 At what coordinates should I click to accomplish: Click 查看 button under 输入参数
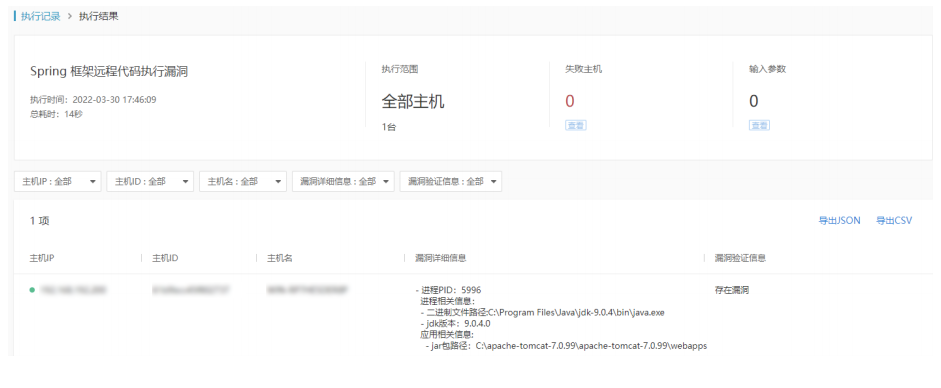point(759,125)
